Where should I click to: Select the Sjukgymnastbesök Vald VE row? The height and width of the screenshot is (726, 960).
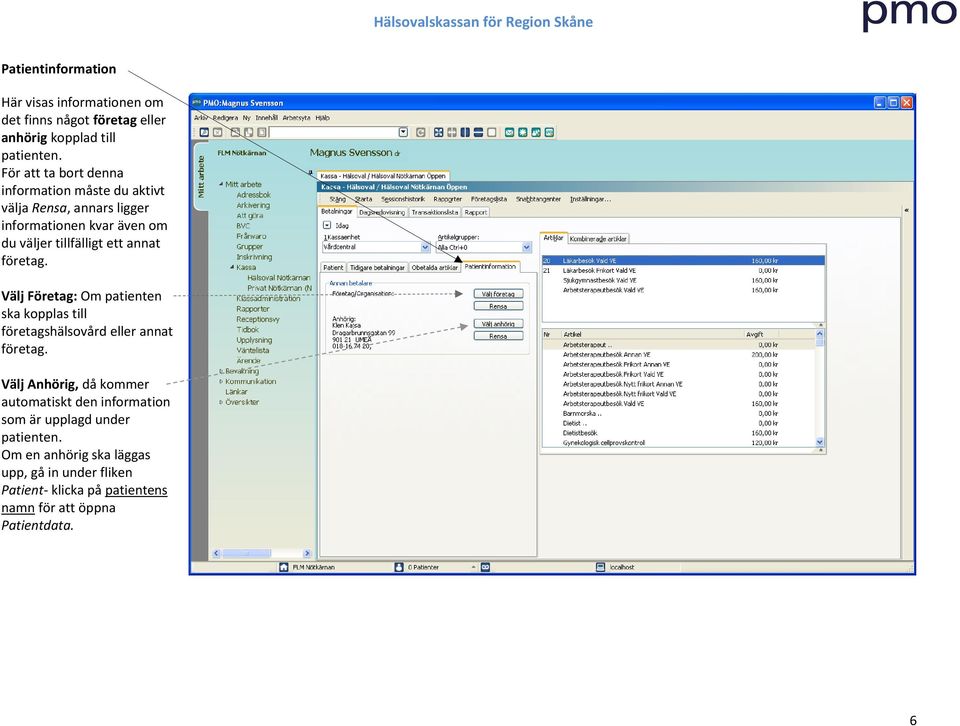click(683, 280)
